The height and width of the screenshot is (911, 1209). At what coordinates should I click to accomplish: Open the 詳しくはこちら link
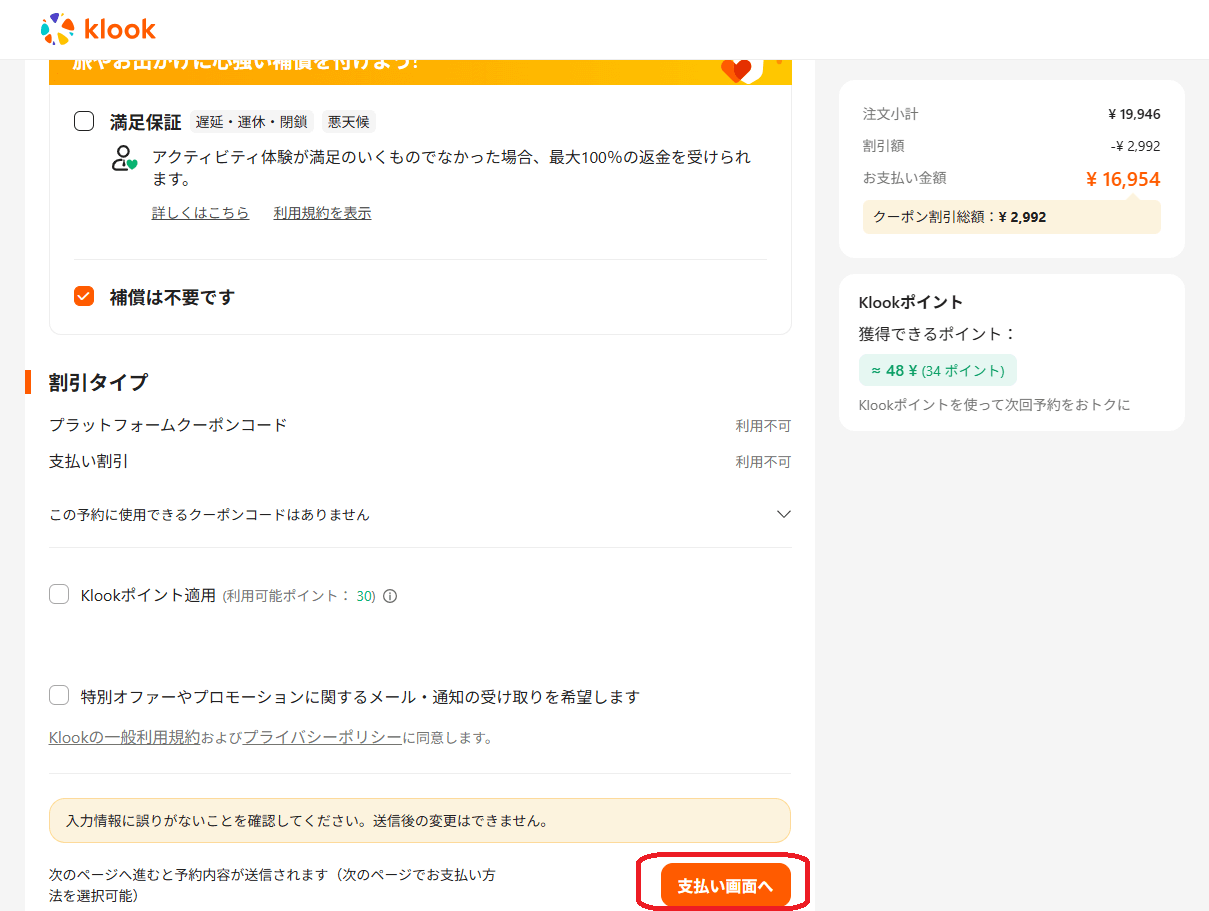click(x=200, y=213)
